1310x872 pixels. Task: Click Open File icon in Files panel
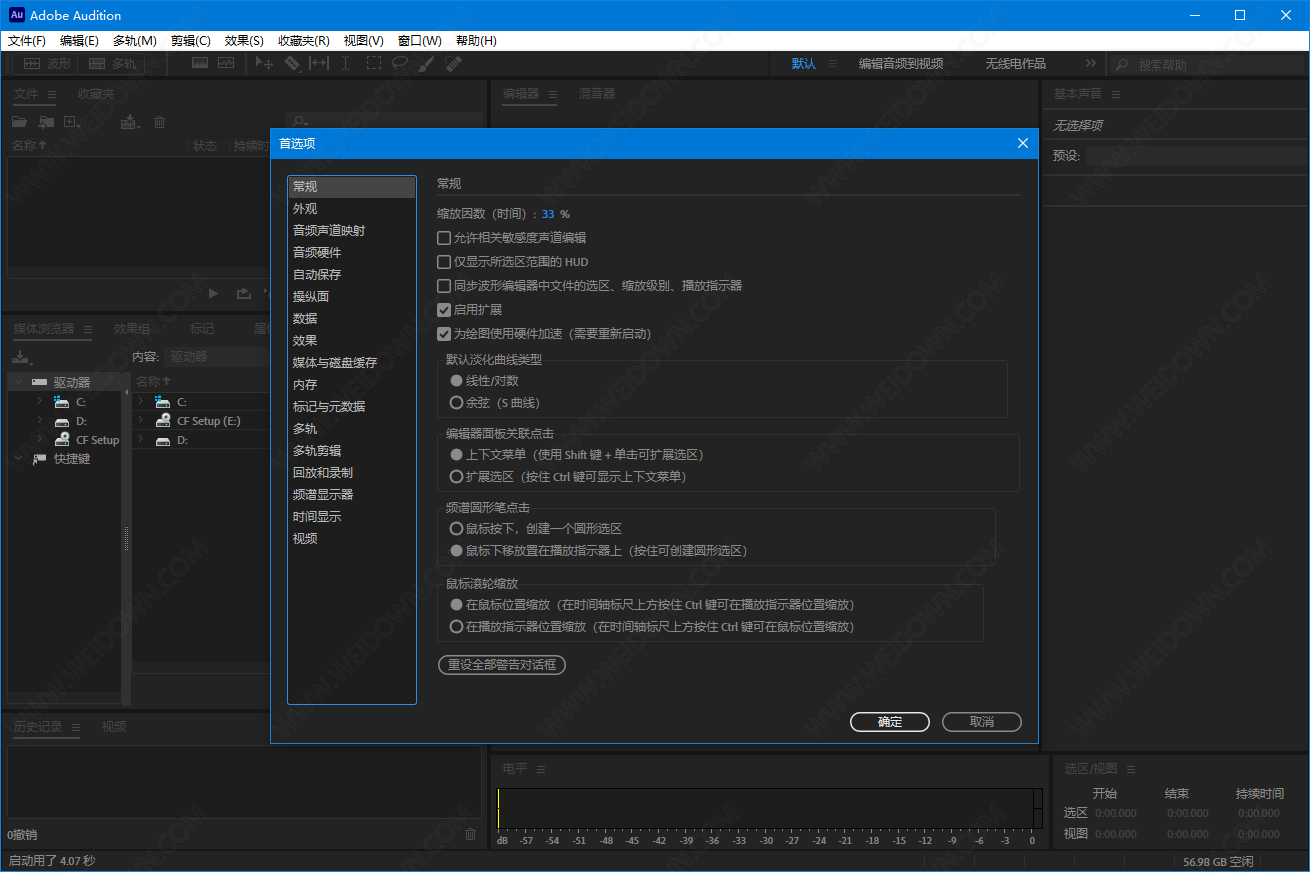click(19, 122)
